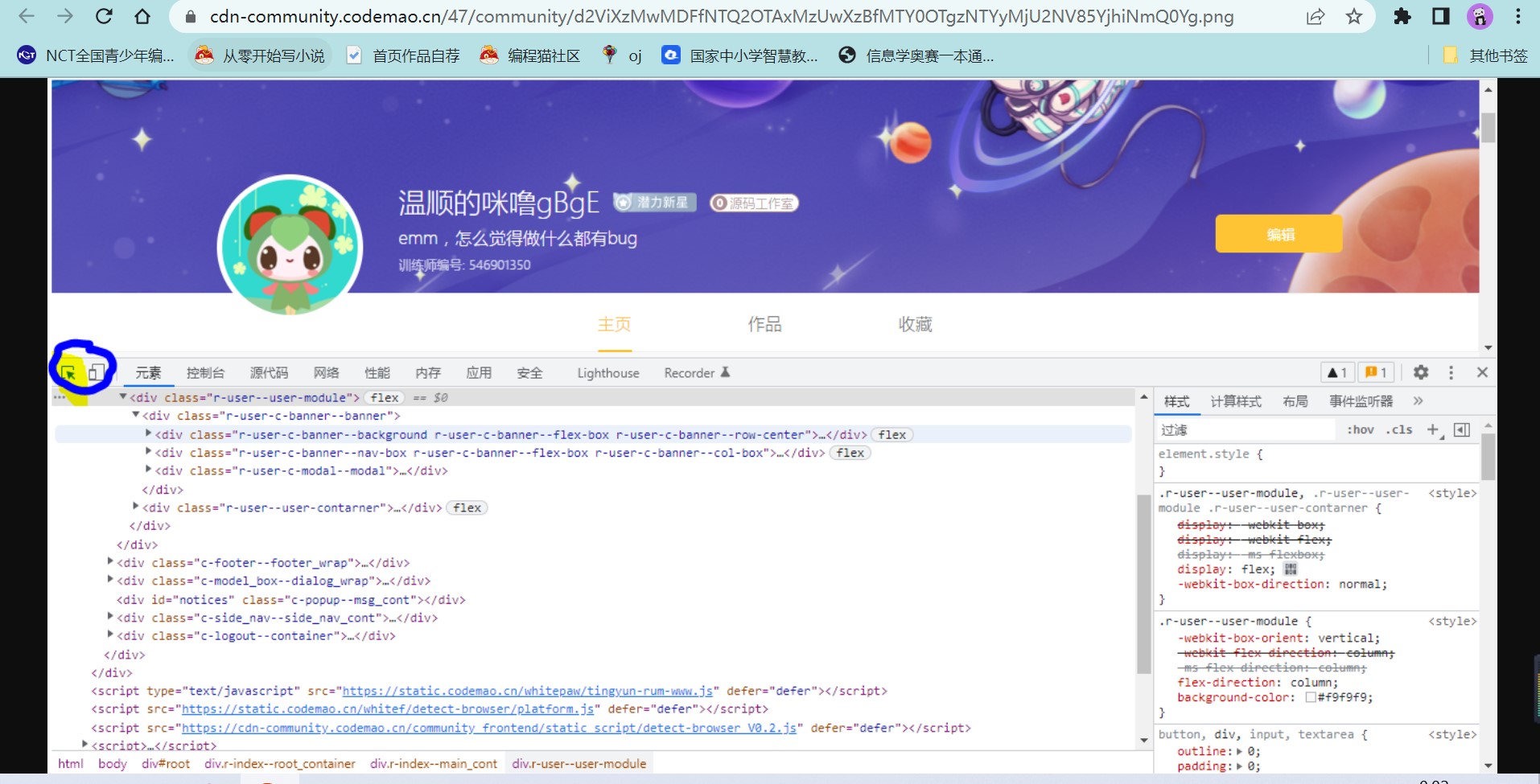
Task: Toggle the flex badge on r-user--user-contarner row
Action: click(x=467, y=508)
